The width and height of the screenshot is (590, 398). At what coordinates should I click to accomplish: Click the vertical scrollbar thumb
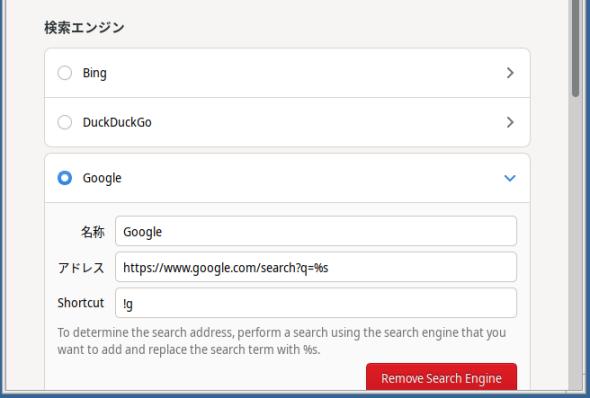pyautogui.click(x=576, y=48)
